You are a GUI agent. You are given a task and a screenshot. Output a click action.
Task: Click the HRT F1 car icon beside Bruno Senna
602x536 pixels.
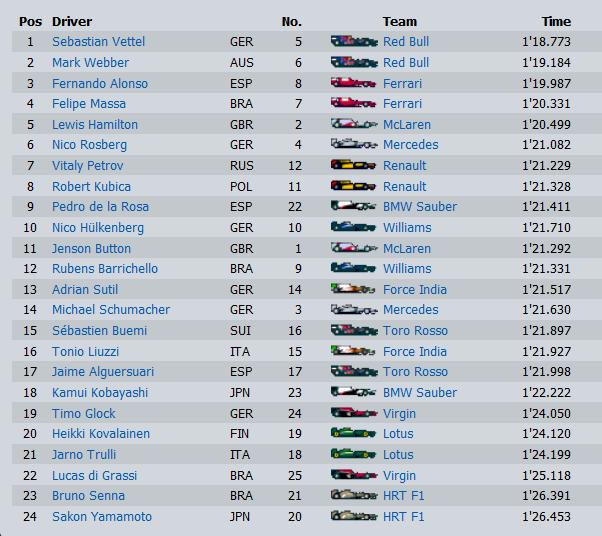[x=354, y=496]
